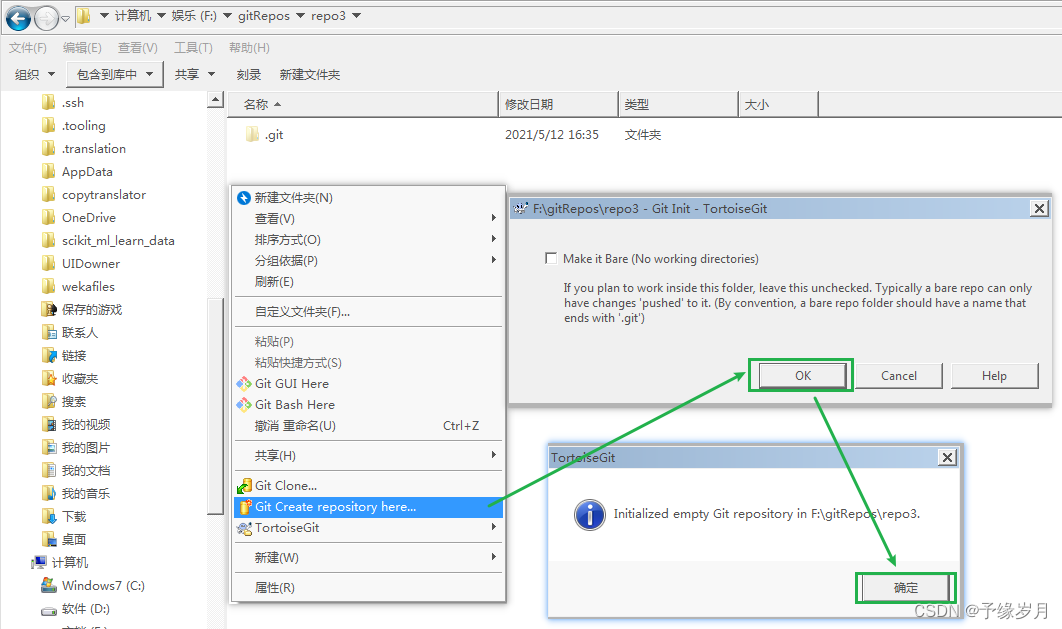Click Cancel in Git Init dialog
This screenshot has height=629, width=1062.
(899, 376)
